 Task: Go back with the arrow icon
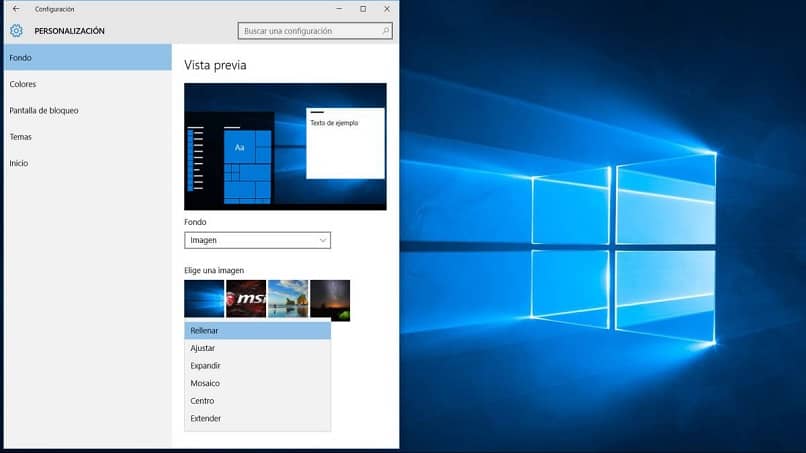coord(16,9)
